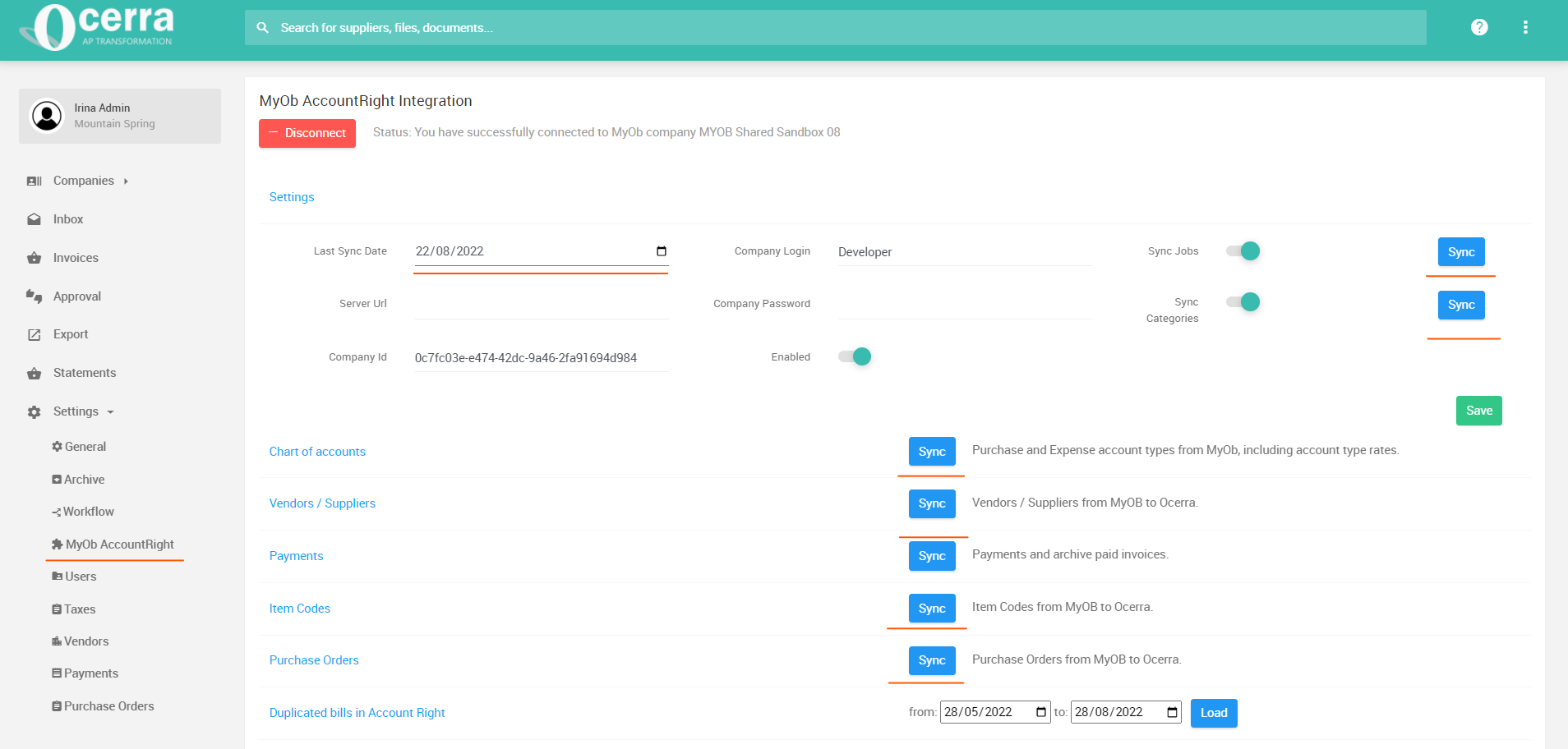Click Sync button for Sync Jobs
Screen dimensions: 1568x749
[x=1461, y=252]
